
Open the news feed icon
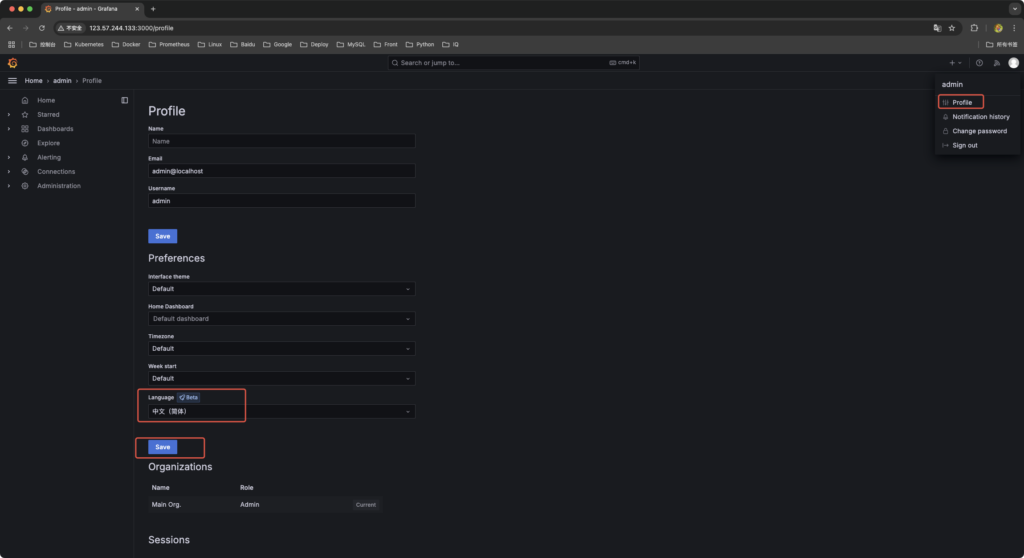point(996,63)
